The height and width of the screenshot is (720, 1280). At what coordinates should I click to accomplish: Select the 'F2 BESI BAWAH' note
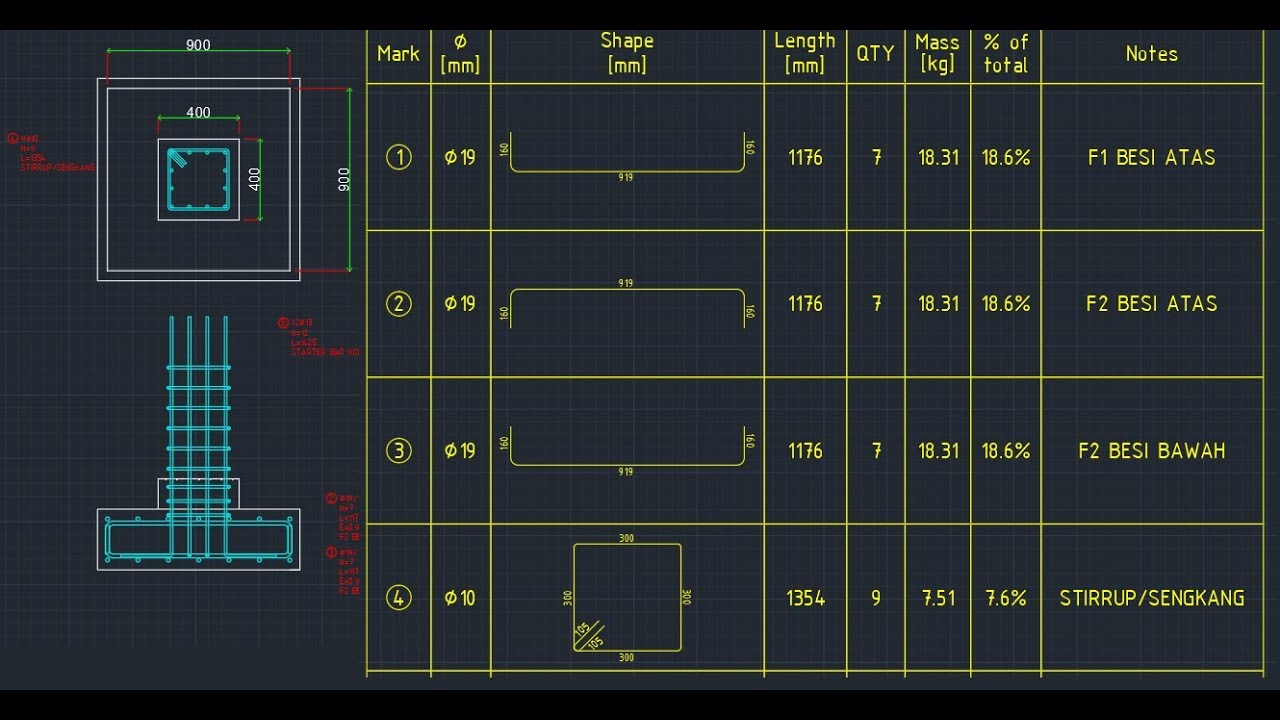tap(1151, 451)
